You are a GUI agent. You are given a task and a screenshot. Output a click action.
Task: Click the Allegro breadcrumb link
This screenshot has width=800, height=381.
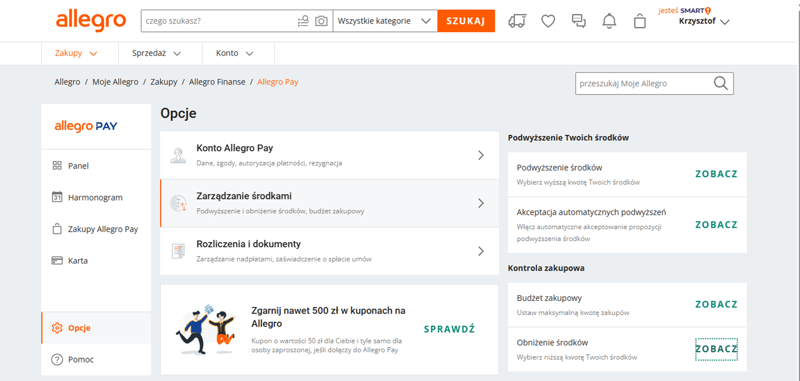(x=67, y=82)
